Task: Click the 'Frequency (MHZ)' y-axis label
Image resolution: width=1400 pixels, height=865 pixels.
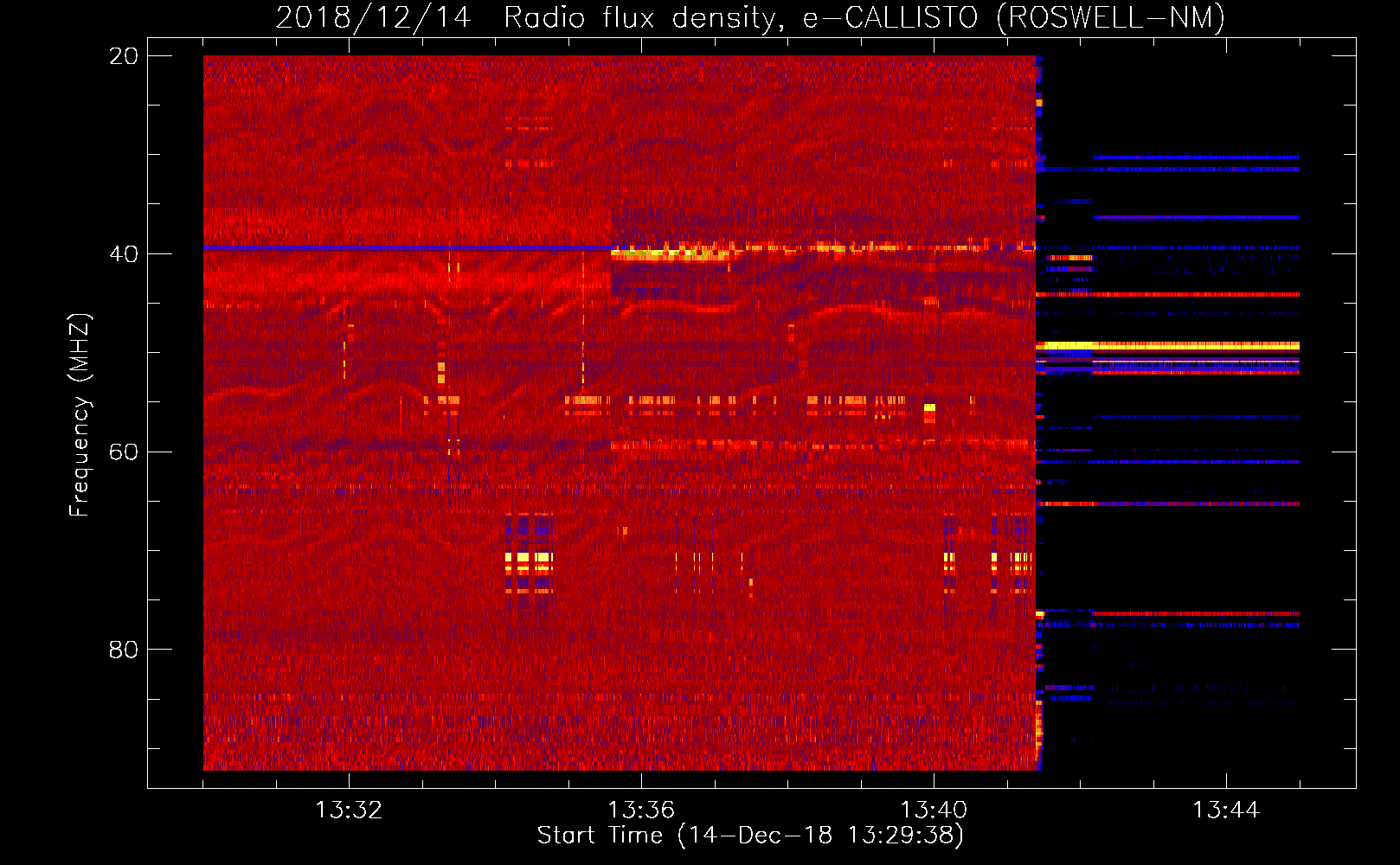Action: 80,414
